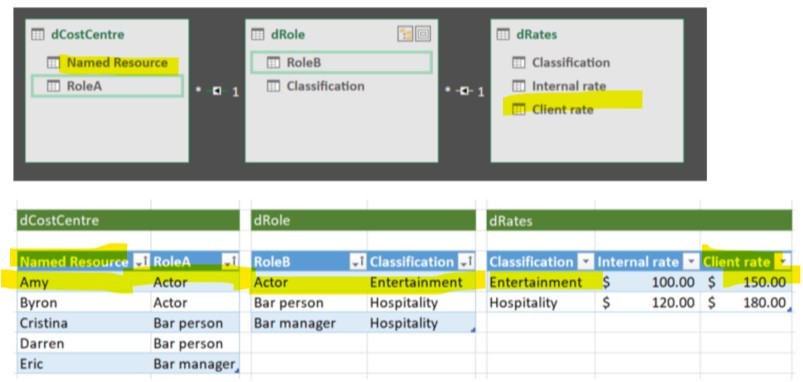Click the dRole diagram table title
The height and width of the screenshot is (382, 803).
pyautogui.click(x=288, y=35)
